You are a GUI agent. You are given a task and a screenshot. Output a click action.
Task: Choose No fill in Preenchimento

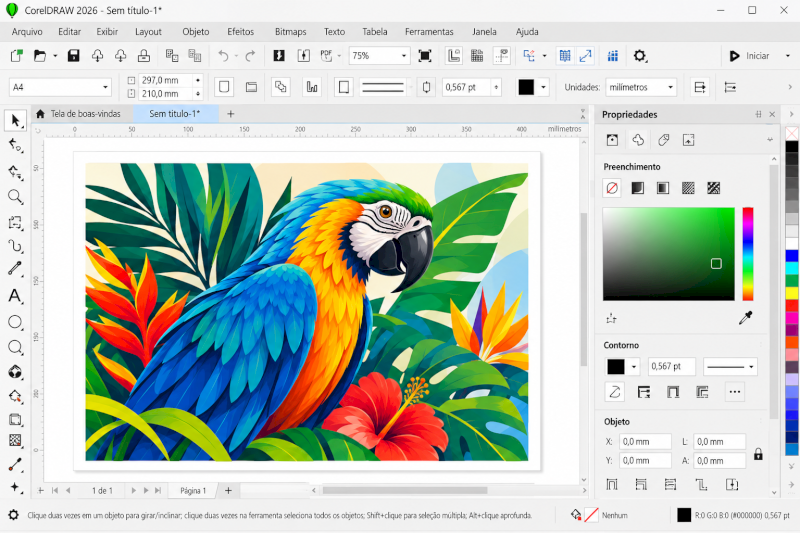tap(612, 188)
